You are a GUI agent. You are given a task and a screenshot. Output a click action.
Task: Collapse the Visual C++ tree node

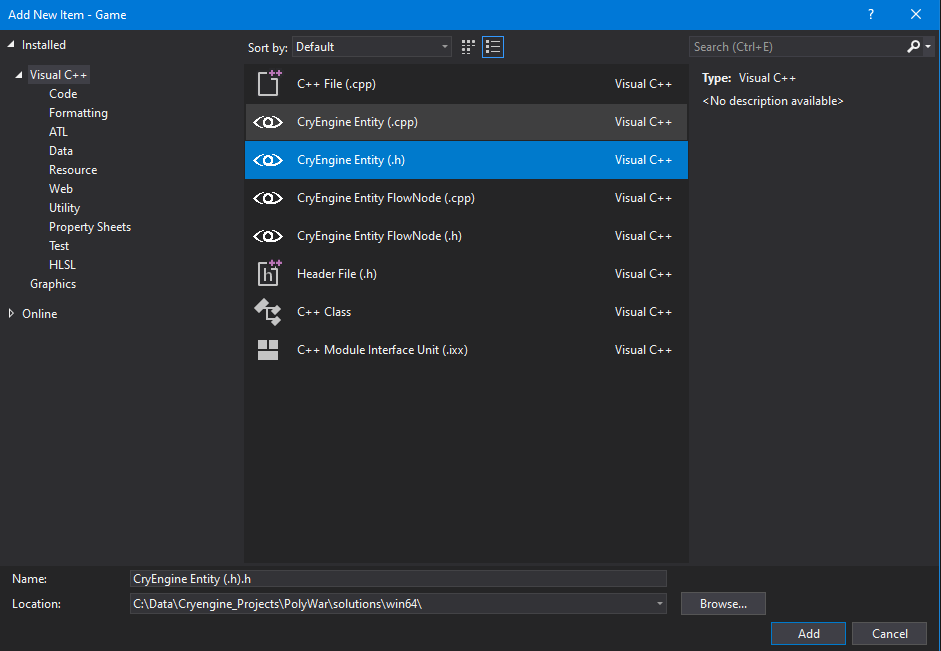pyautogui.click(x=19, y=75)
